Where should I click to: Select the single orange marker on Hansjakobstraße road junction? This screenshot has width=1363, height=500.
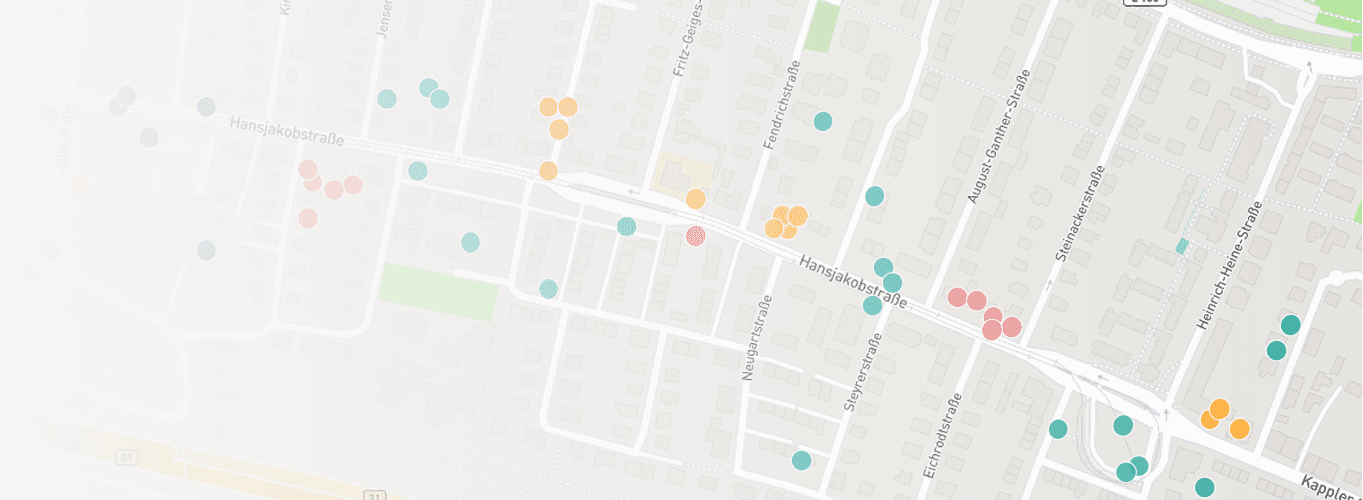tap(548, 171)
